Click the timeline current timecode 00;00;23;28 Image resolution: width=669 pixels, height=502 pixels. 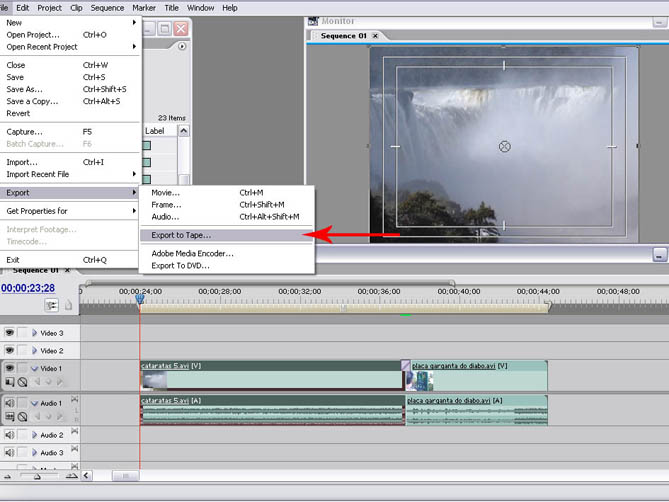coord(28,288)
